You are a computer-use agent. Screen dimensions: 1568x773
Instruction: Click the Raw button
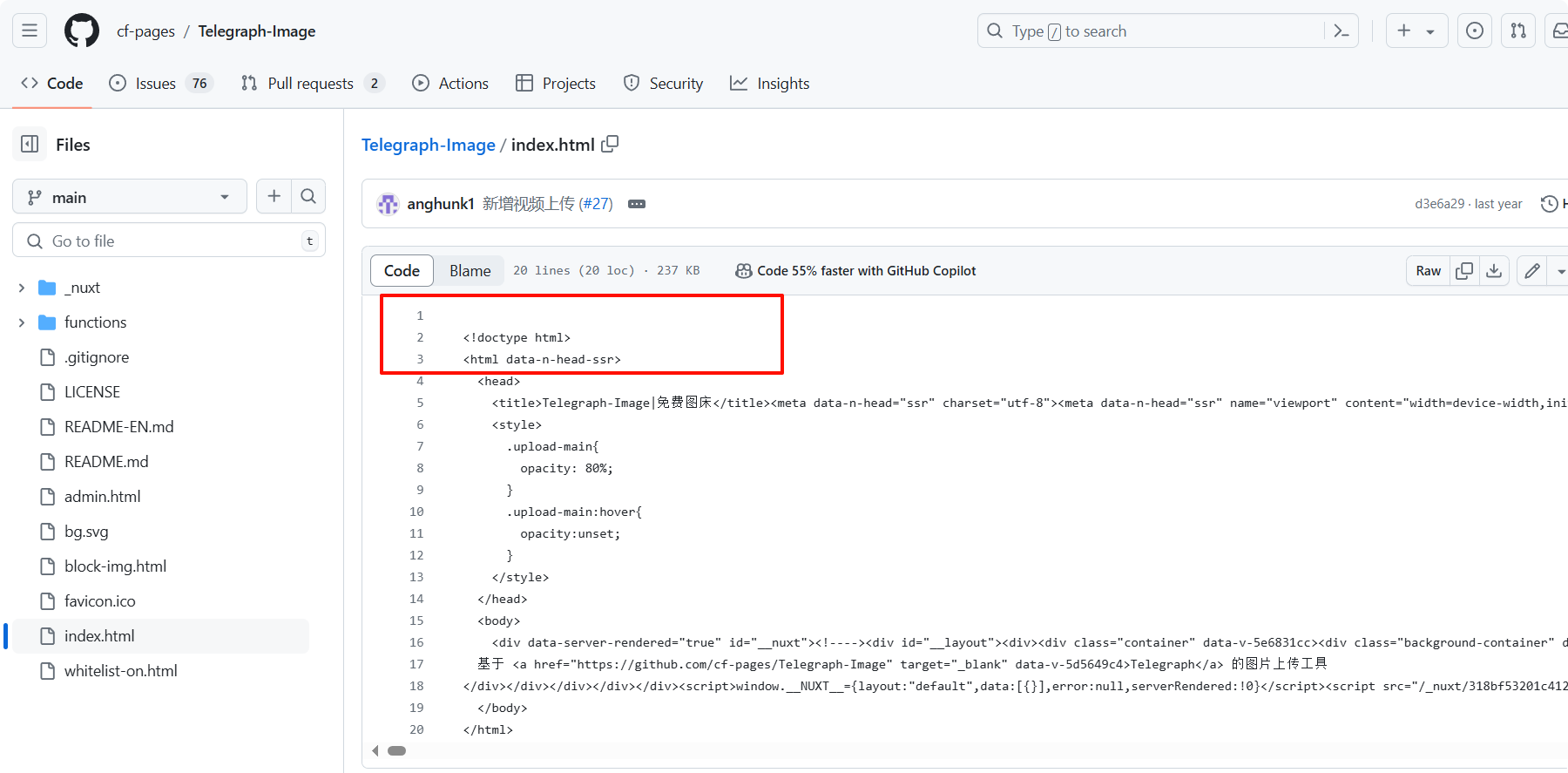(x=1428, y=271)
